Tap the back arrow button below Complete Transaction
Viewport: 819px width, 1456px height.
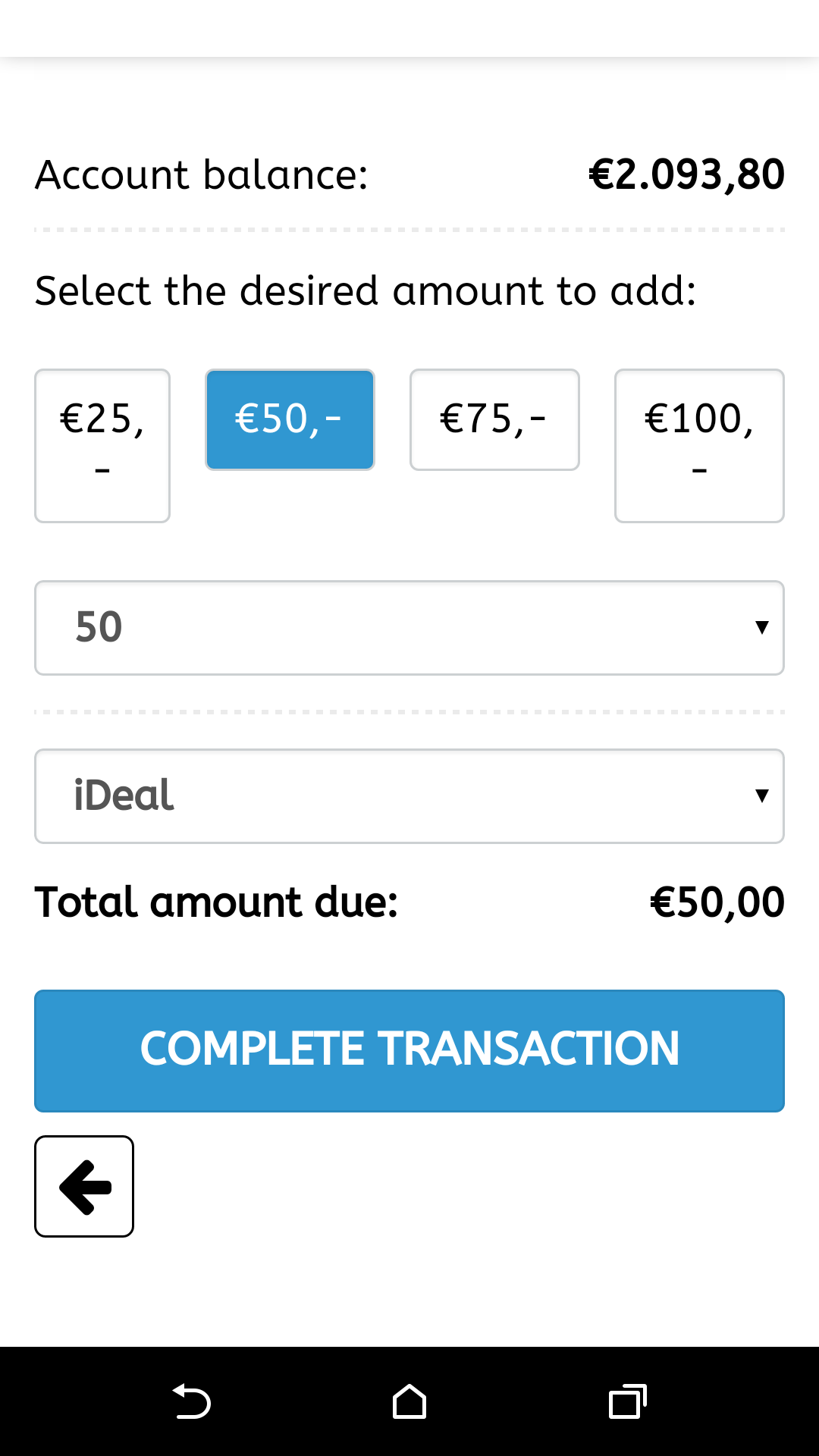[x=84, y=1186]
